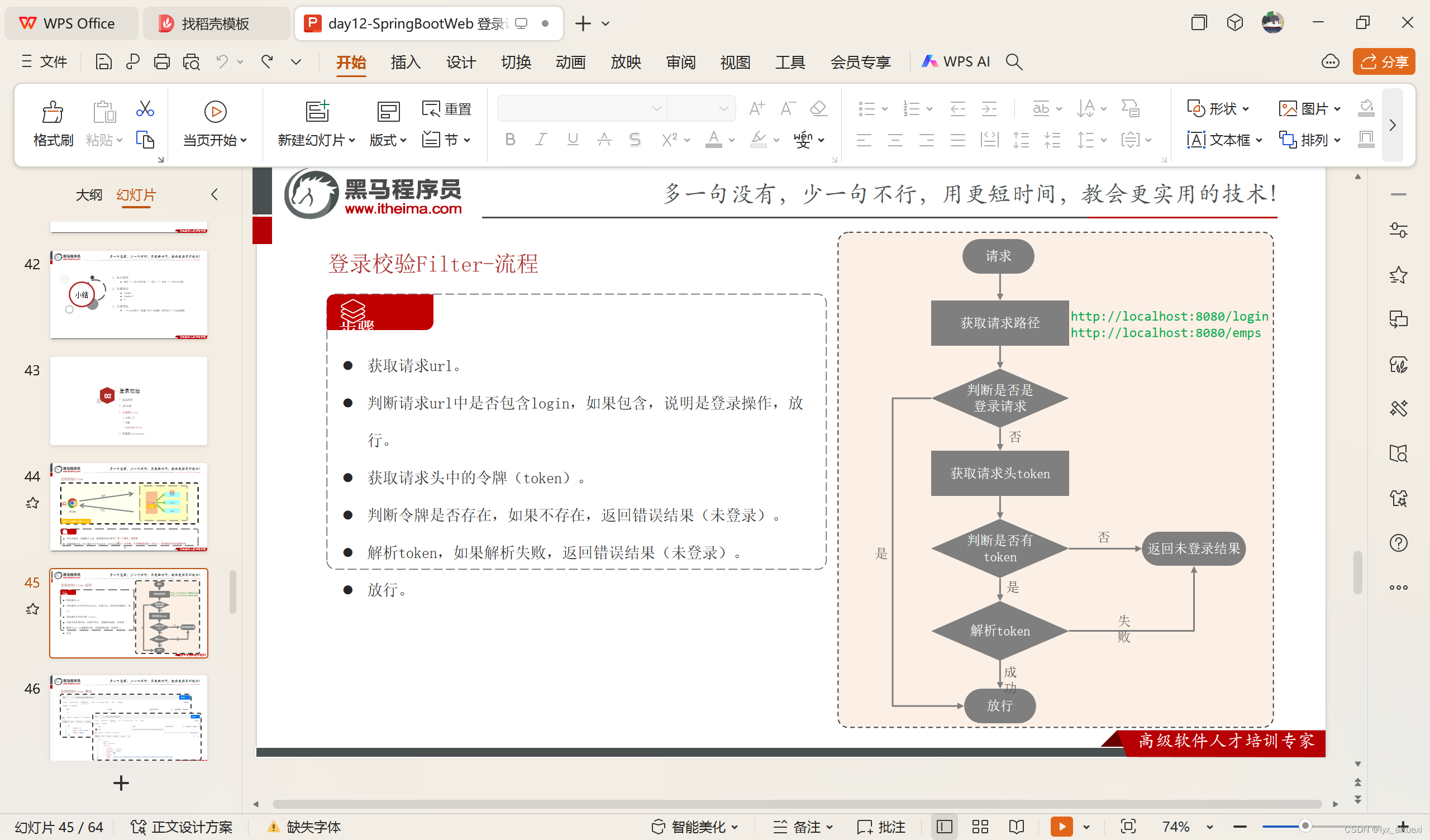Toggle normal view button in status bar
Viewport: 1430px width, 840px height.
[944, 827]
